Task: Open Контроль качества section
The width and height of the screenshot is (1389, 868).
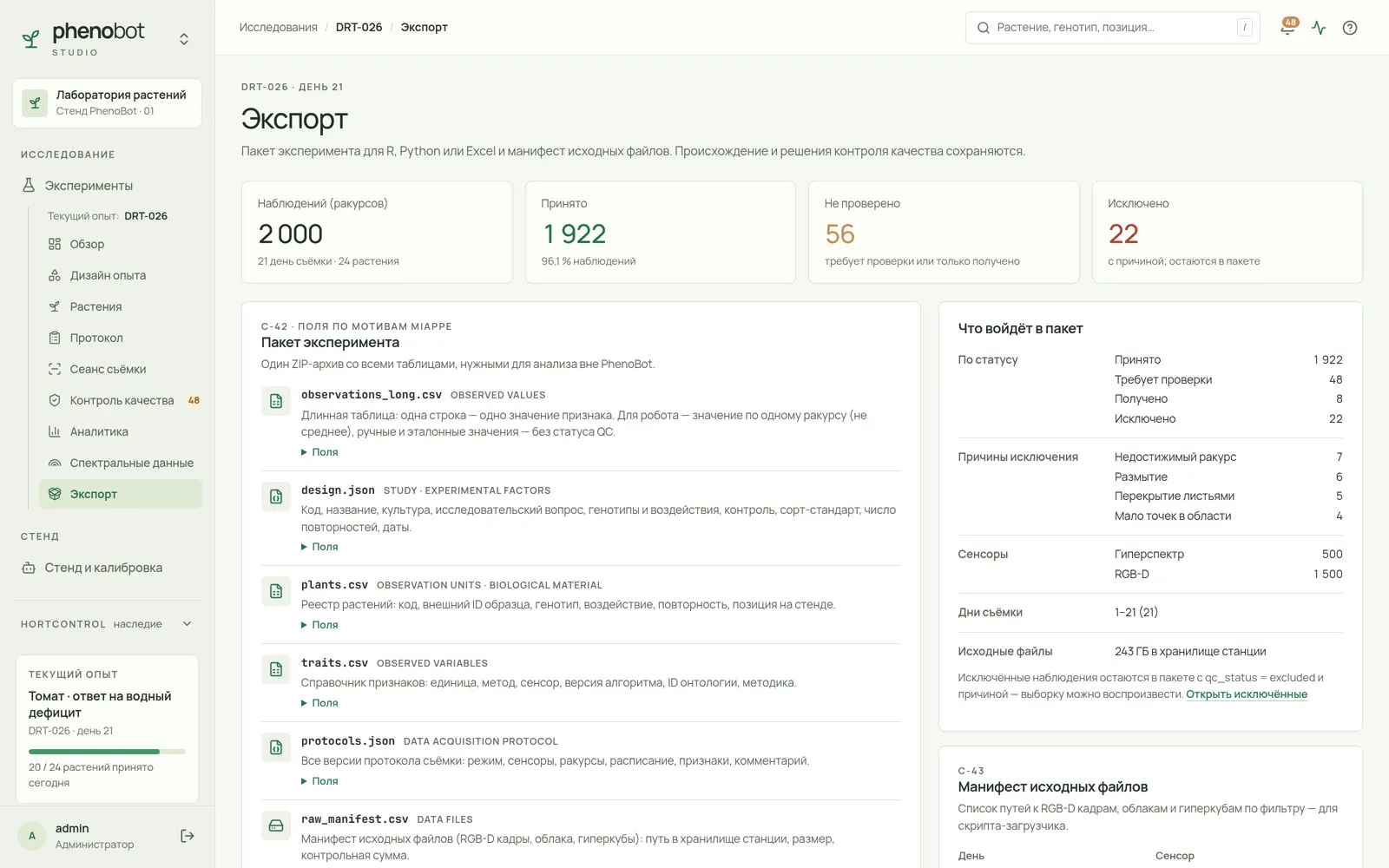Action: click(x=121, y=400)
